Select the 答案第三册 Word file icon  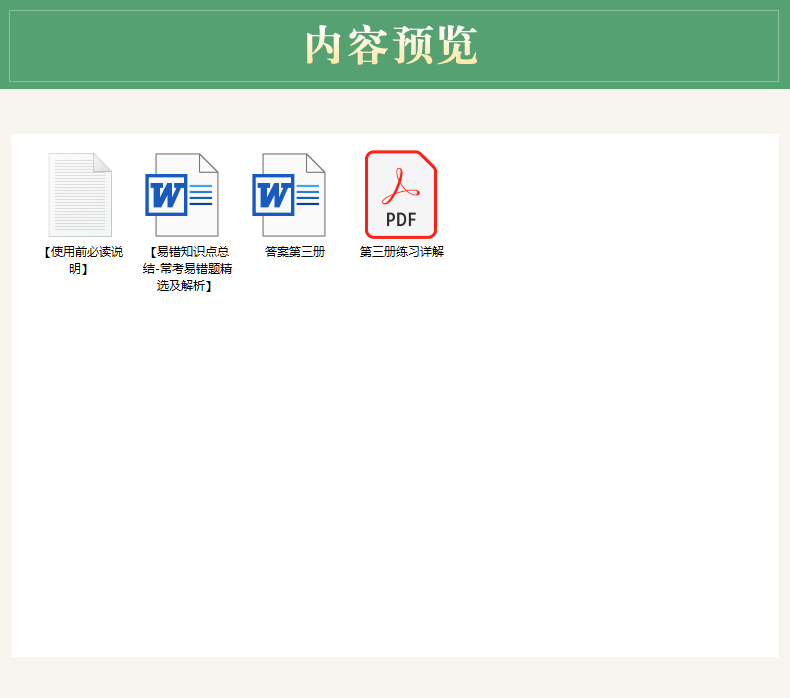(289, 195)
